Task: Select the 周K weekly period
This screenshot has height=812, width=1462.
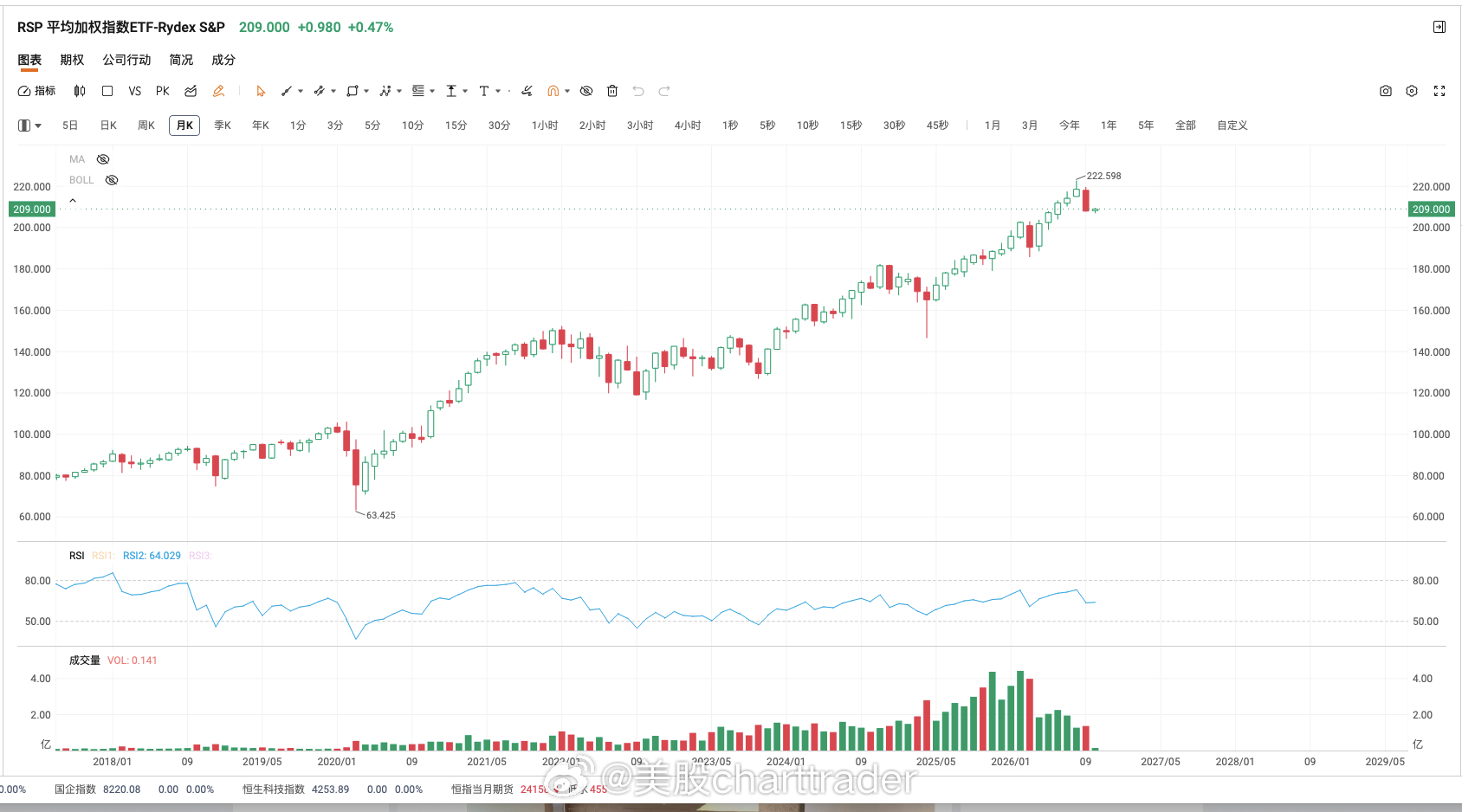Action: [x=146, y=126]
